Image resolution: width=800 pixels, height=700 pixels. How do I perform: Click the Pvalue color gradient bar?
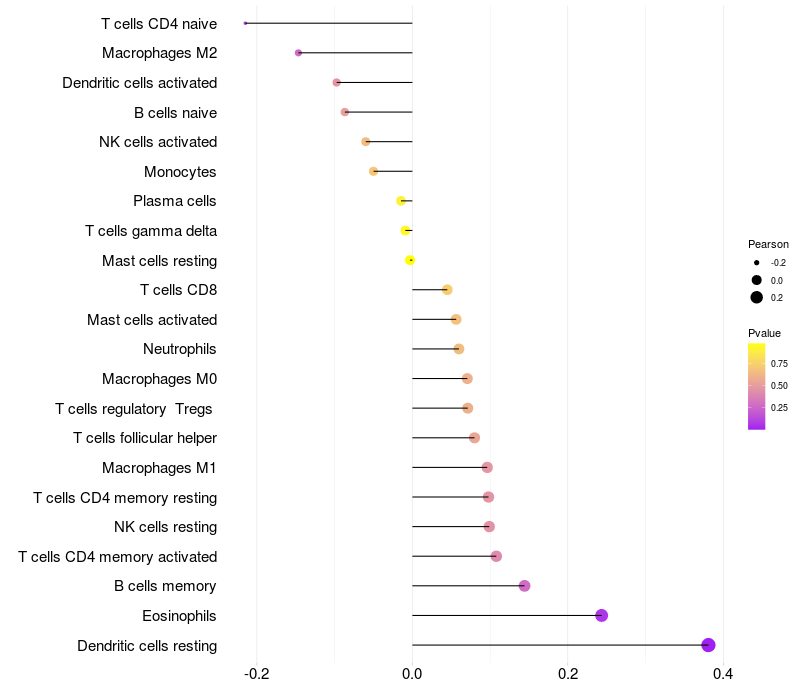pyautogui.click(x=757, y=386)
